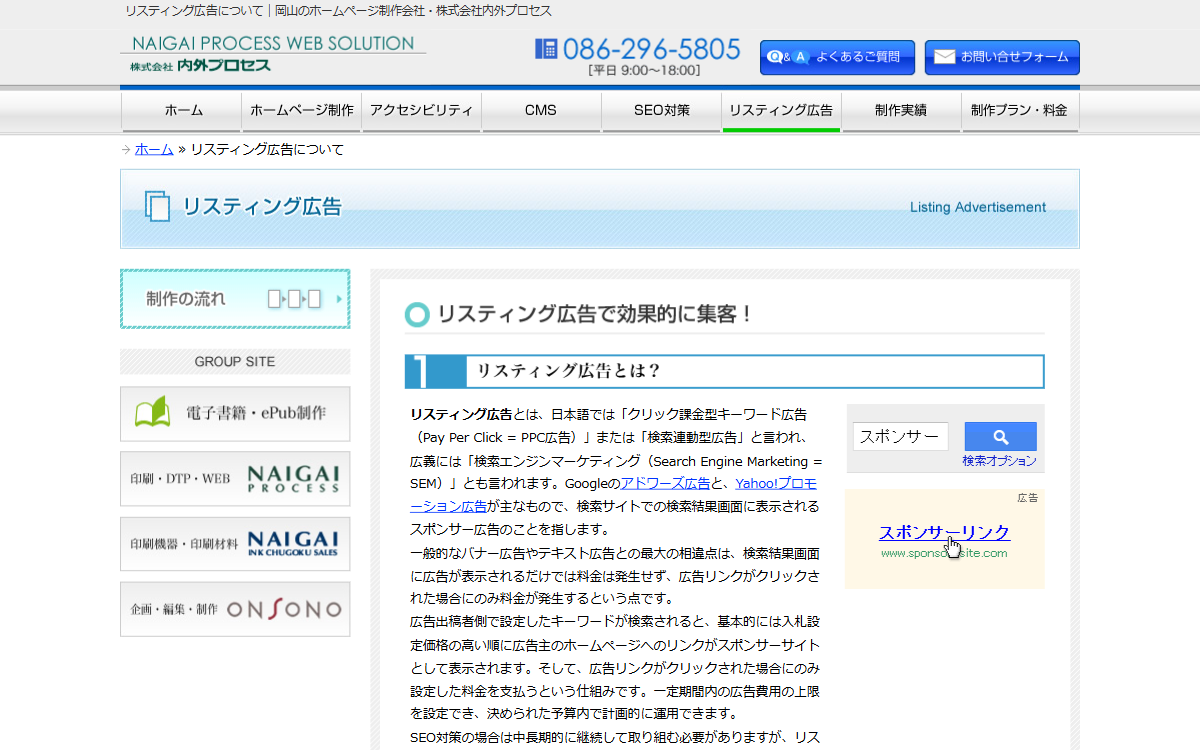Click the green book icon for ePub制作

(x=152, y=413)
